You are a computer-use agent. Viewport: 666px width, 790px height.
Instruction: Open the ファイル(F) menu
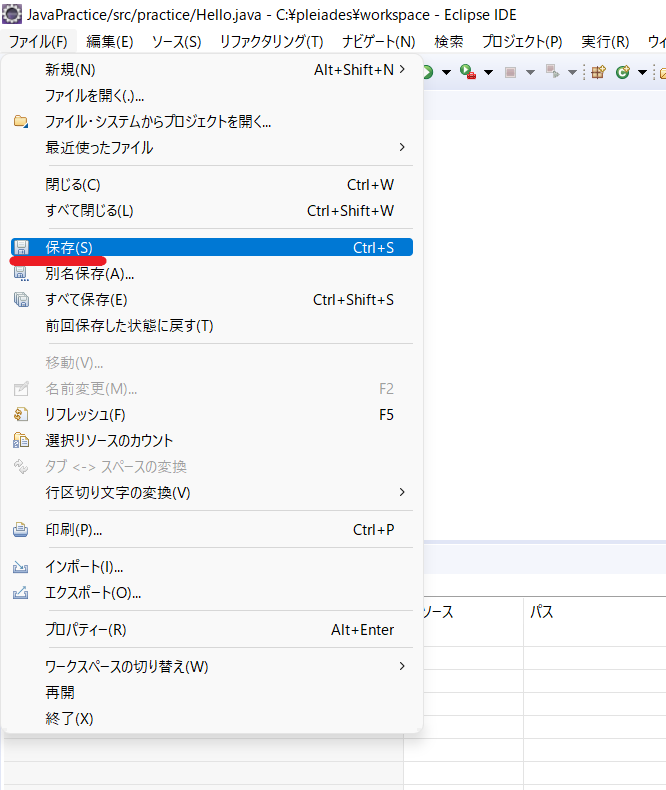[38, 41]
